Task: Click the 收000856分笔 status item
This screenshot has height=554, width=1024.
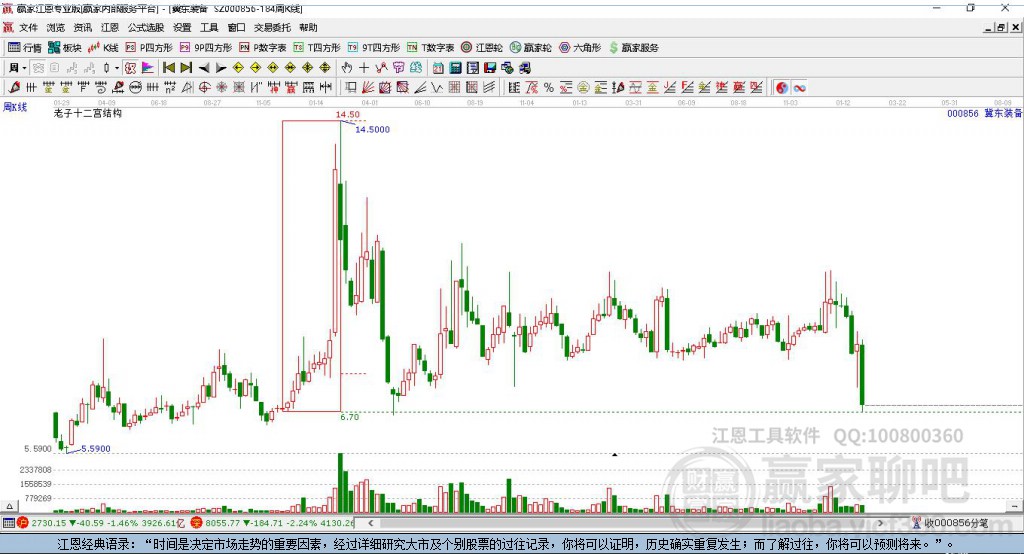Action: coord(950,523)
